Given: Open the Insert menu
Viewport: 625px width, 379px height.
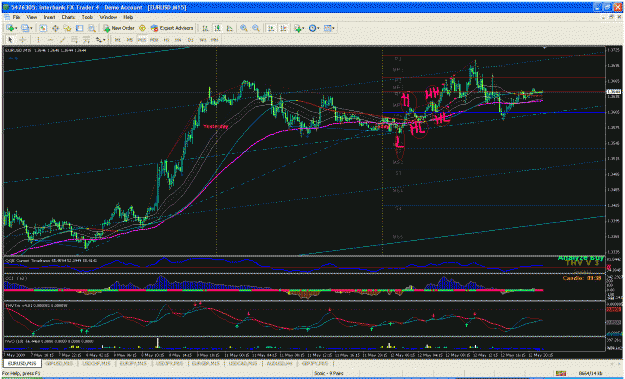Looking at the screenshot, I should [49, 18].
